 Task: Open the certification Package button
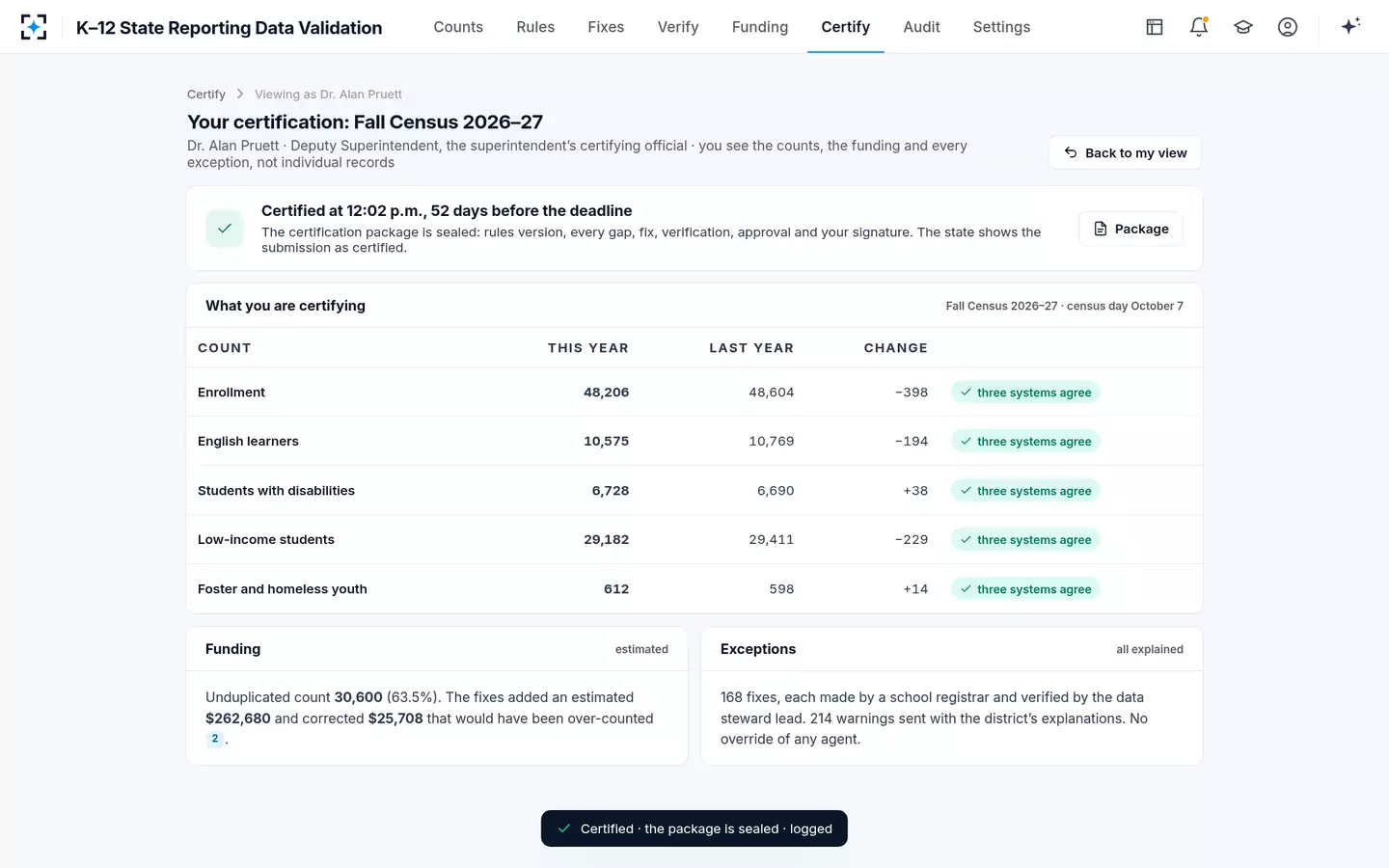pos(1130,229)
